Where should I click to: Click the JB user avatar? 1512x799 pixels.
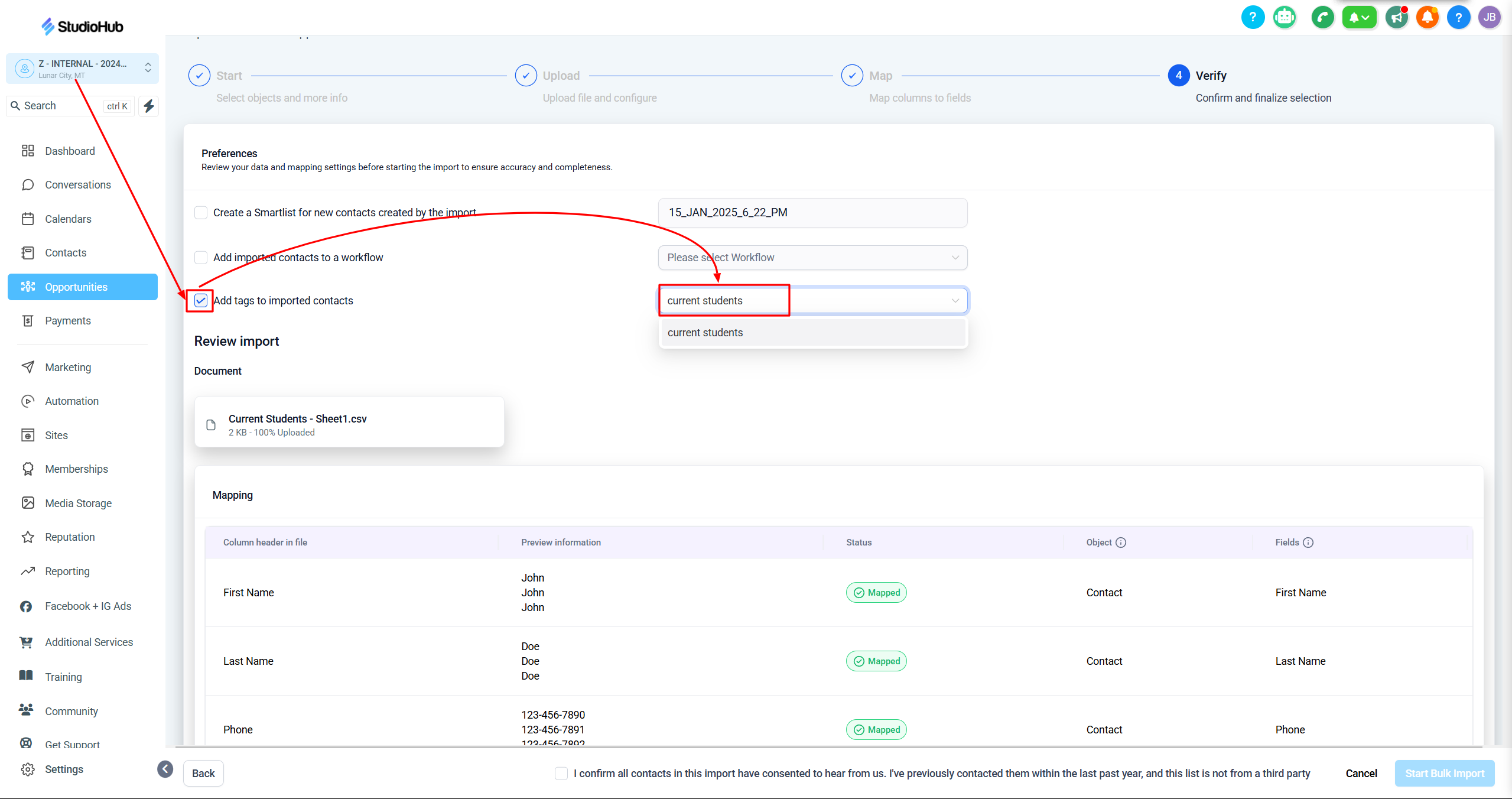(1490, 17)
